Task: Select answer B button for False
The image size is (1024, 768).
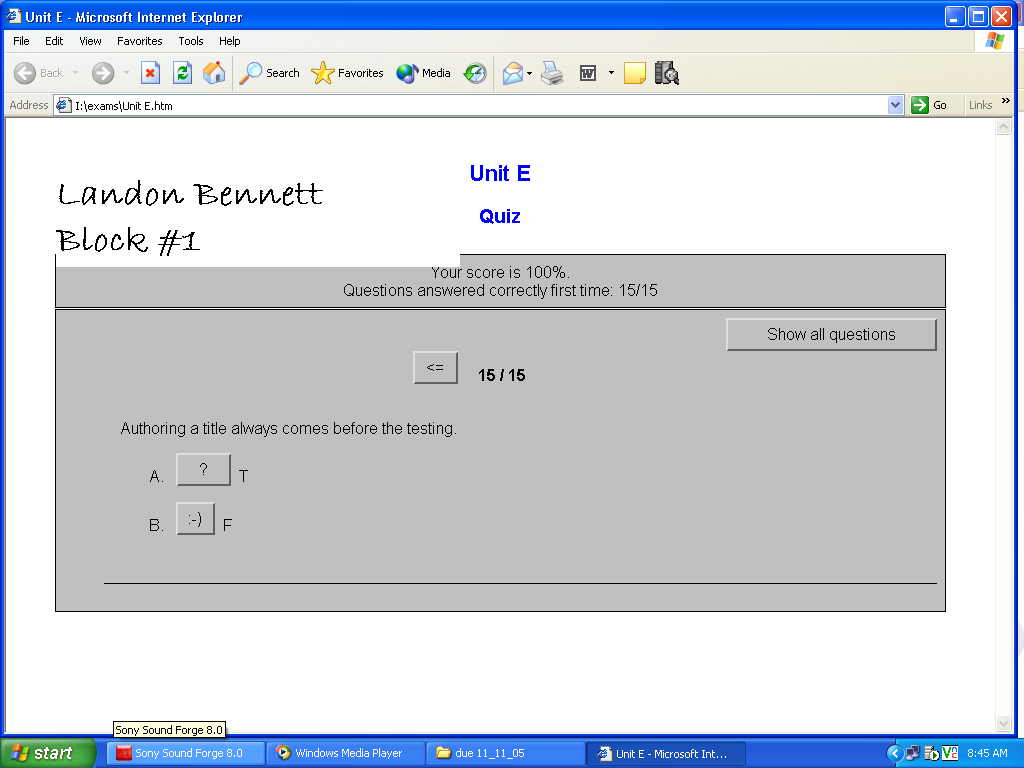Action: click(x=195, y=519)
